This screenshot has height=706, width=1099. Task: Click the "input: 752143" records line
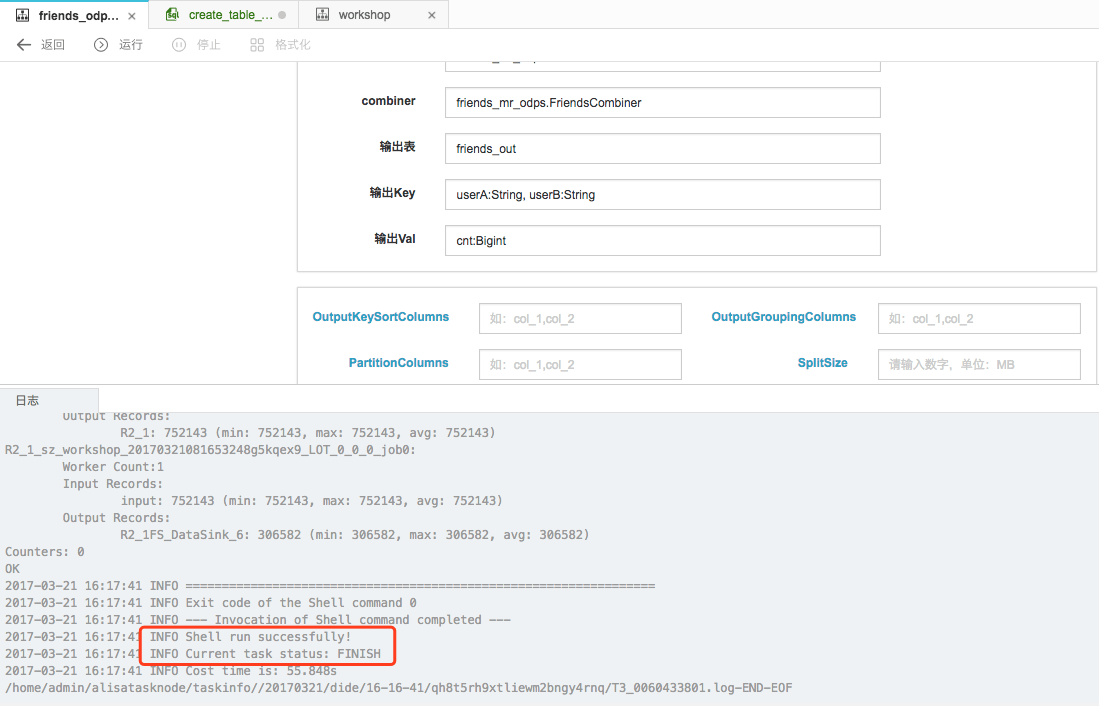[x=311, y=501]
